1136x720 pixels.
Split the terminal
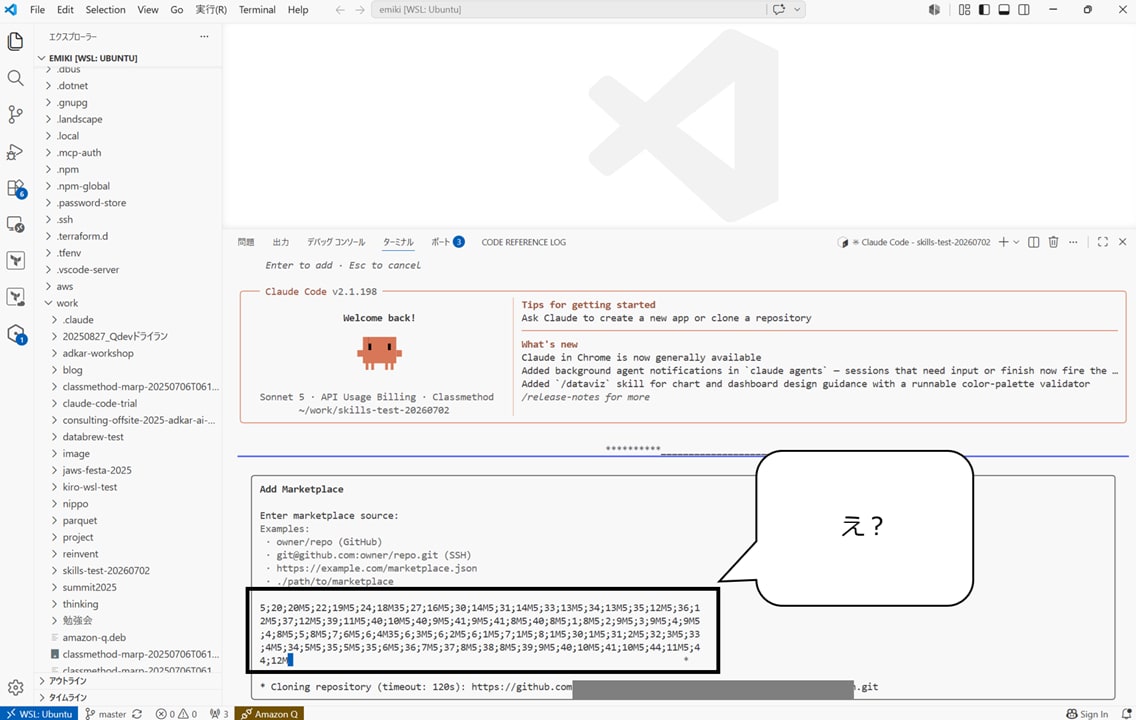[1034, 242]
